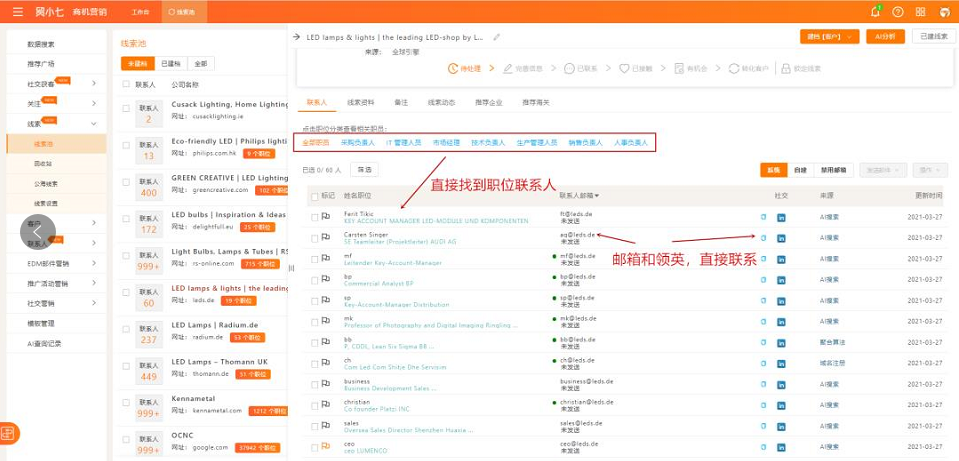Open 数据搜索 in the sidebar
The height and width of the screenshot is (461, 959).
[41, 44]
